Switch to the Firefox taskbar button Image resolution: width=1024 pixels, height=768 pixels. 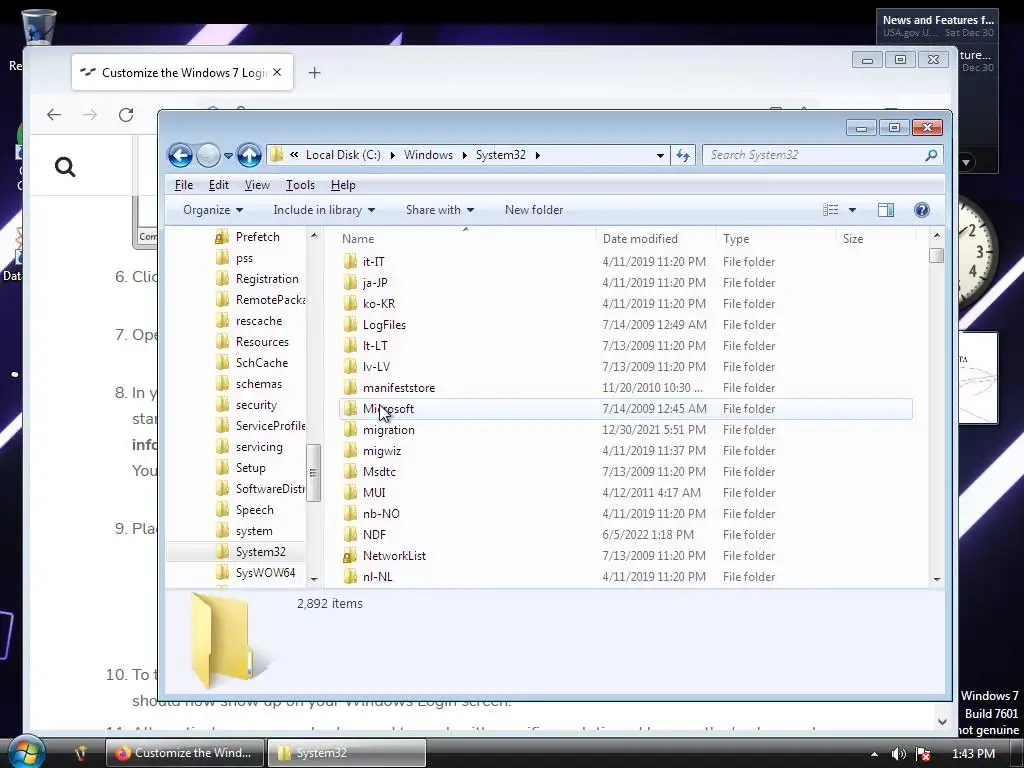pyautogui.click(x=185, y=753)
